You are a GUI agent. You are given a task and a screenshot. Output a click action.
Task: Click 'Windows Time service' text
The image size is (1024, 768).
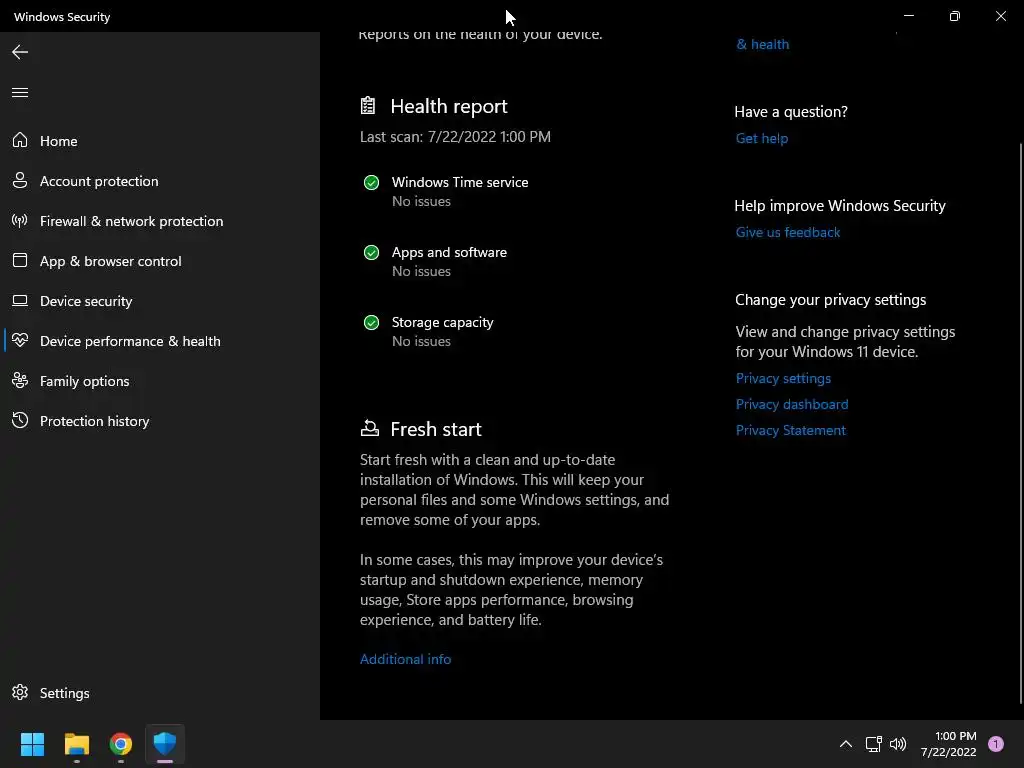pos(460,182)
